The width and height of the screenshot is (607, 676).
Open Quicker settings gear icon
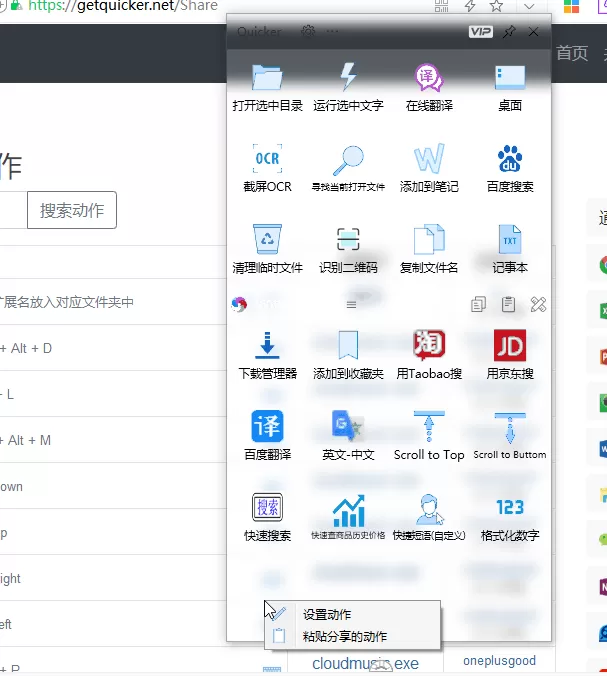308,31
